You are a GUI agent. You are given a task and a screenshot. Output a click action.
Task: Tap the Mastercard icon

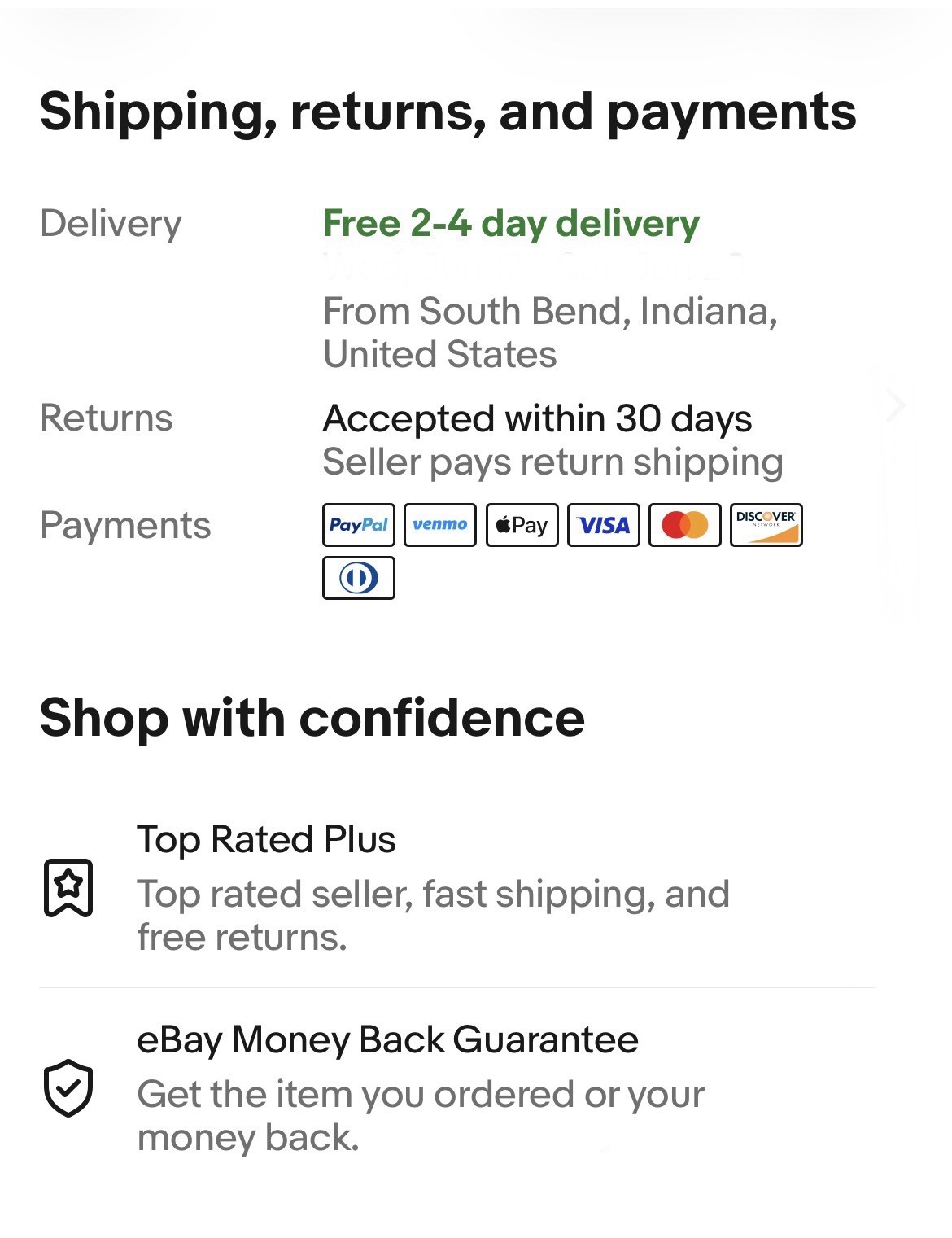(x=685, y=525)
